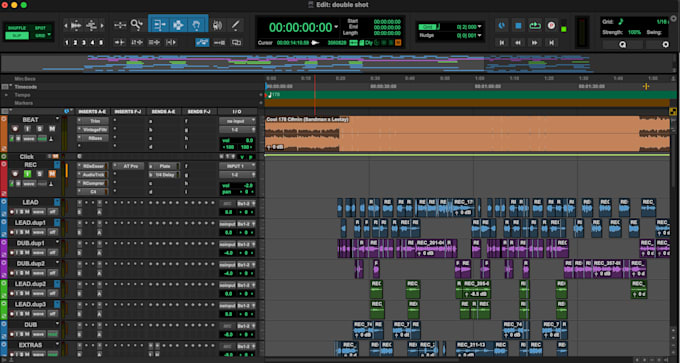Click the orange automation follows edit indicator
680x363 pixels.
tap(398, 43)
